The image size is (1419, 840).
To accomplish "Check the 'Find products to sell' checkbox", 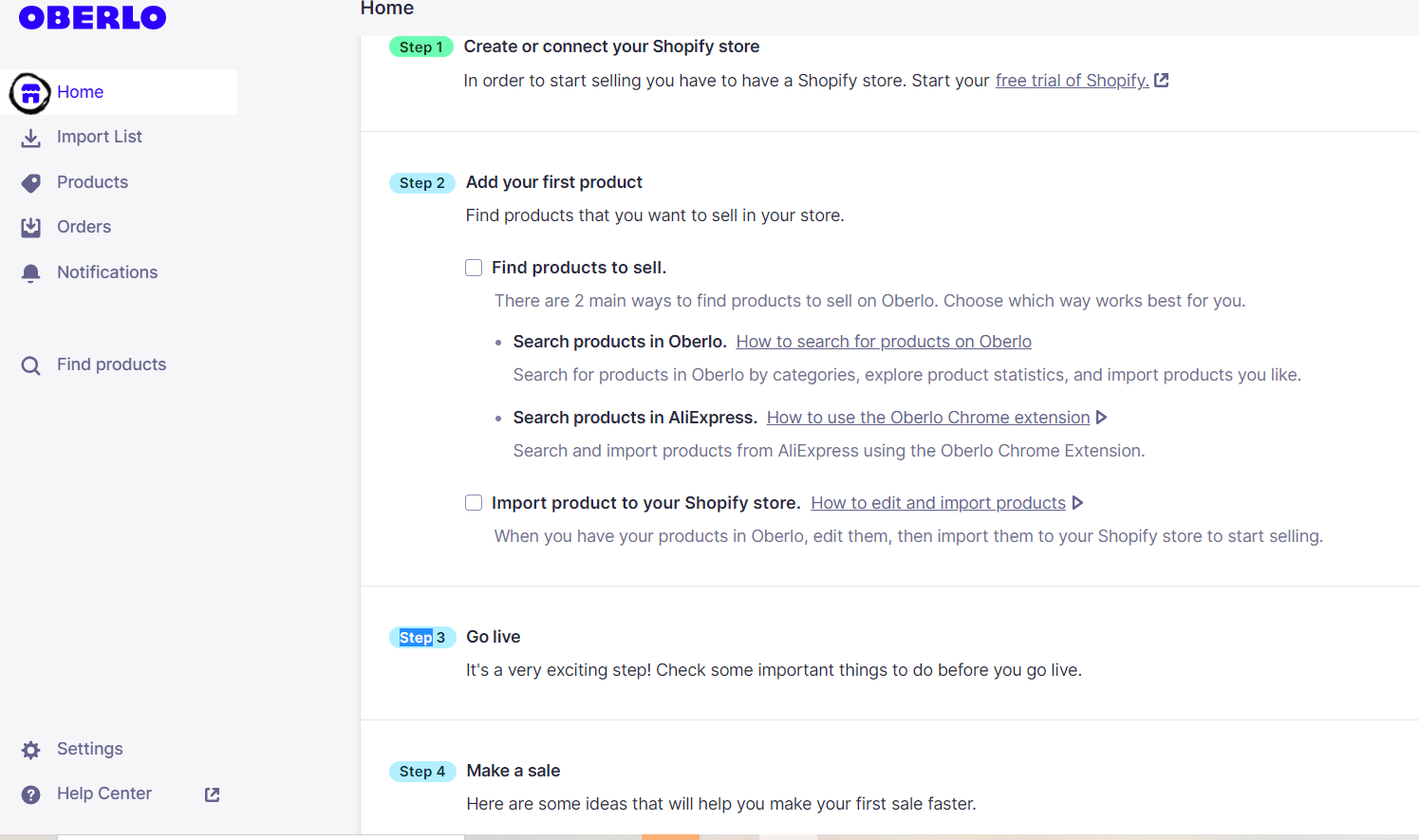I will click(x=474, y=268).
